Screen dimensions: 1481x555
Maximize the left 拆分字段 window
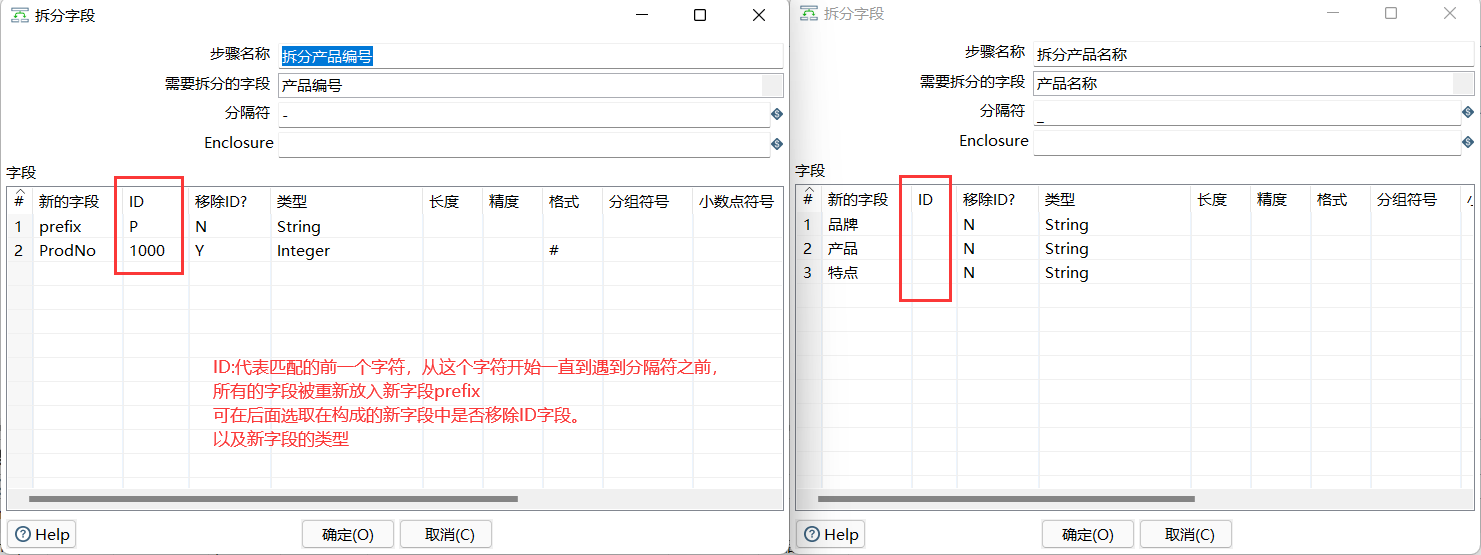pos(700,15)
